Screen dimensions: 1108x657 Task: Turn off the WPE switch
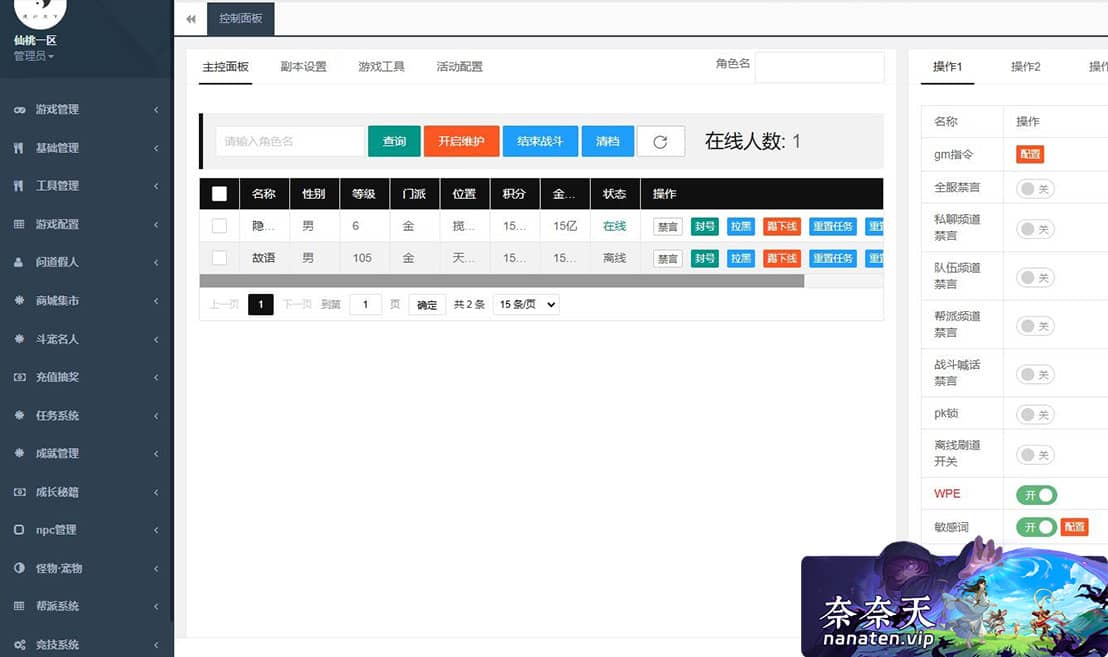(x=1037, y=495)
